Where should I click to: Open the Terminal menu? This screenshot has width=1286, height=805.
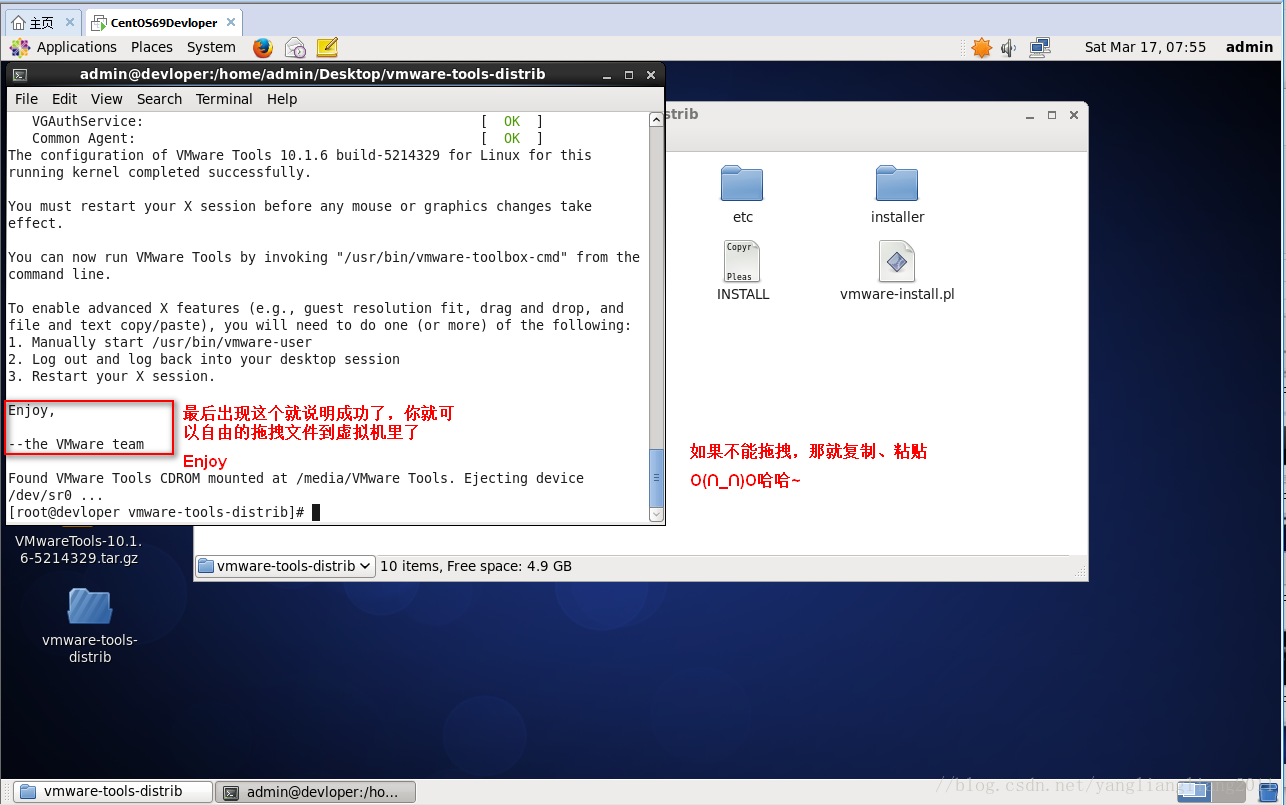coord(224,99)
